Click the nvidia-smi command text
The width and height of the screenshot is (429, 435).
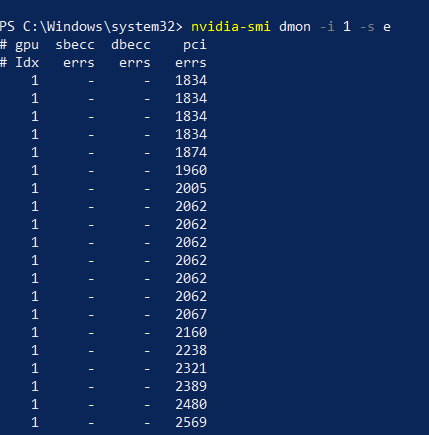(x=231, y=27)
